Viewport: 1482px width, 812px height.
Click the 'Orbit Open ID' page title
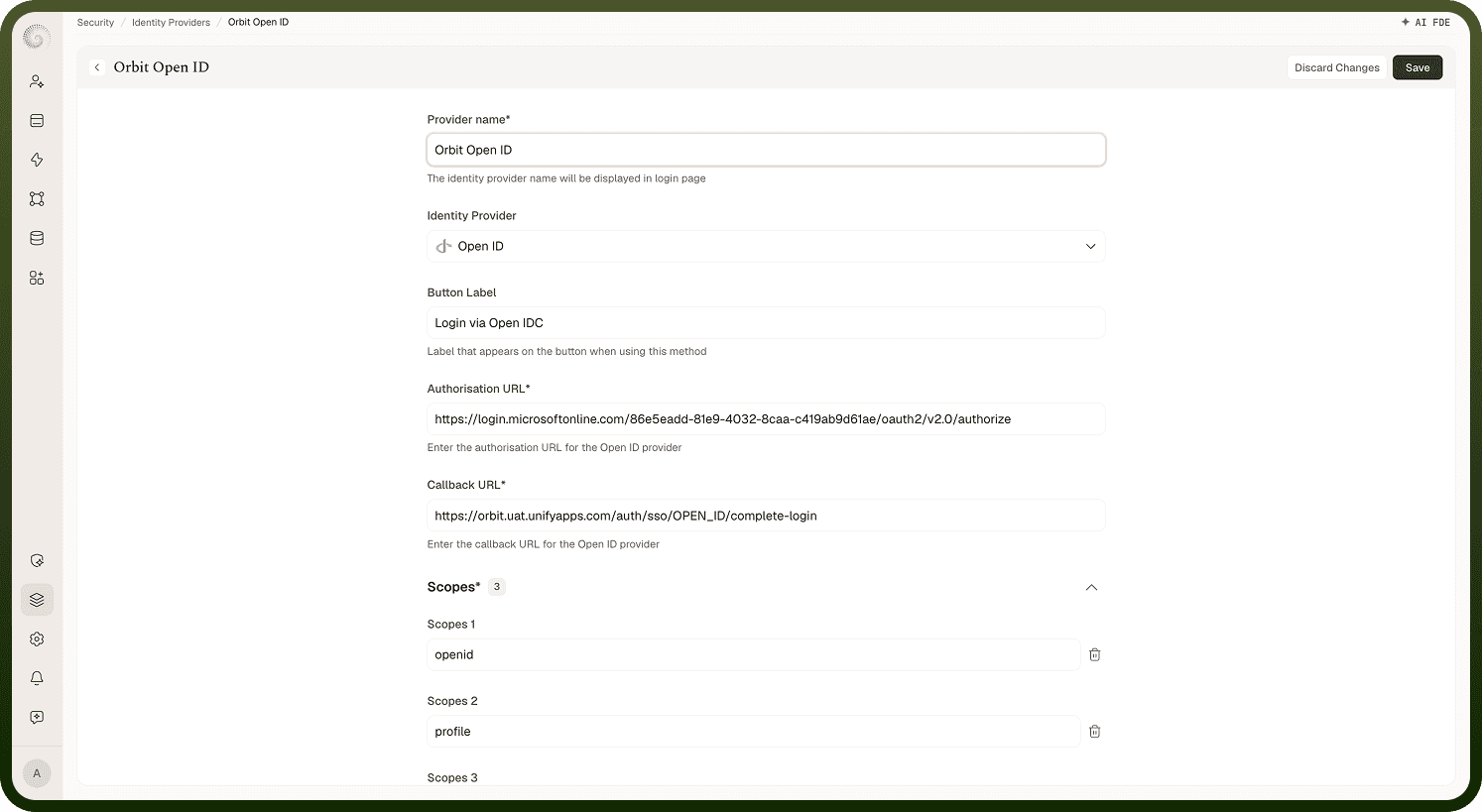(x=161, y=67)
